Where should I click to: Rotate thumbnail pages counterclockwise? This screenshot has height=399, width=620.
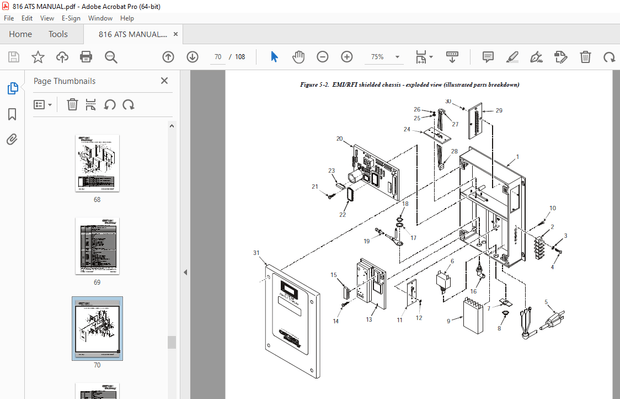[x=110, y=105]
